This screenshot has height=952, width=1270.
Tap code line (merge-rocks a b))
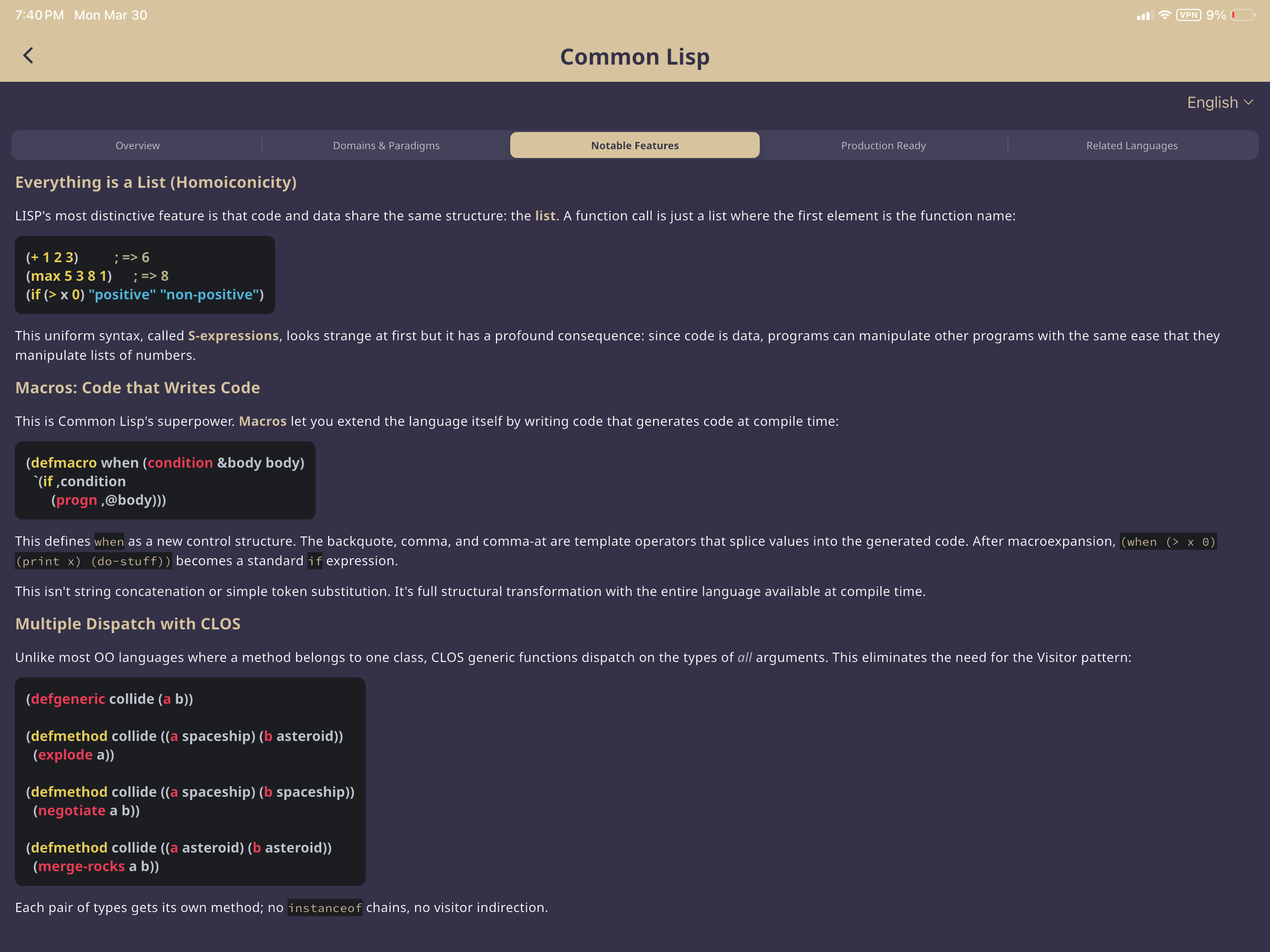click(x=96, y=866)
